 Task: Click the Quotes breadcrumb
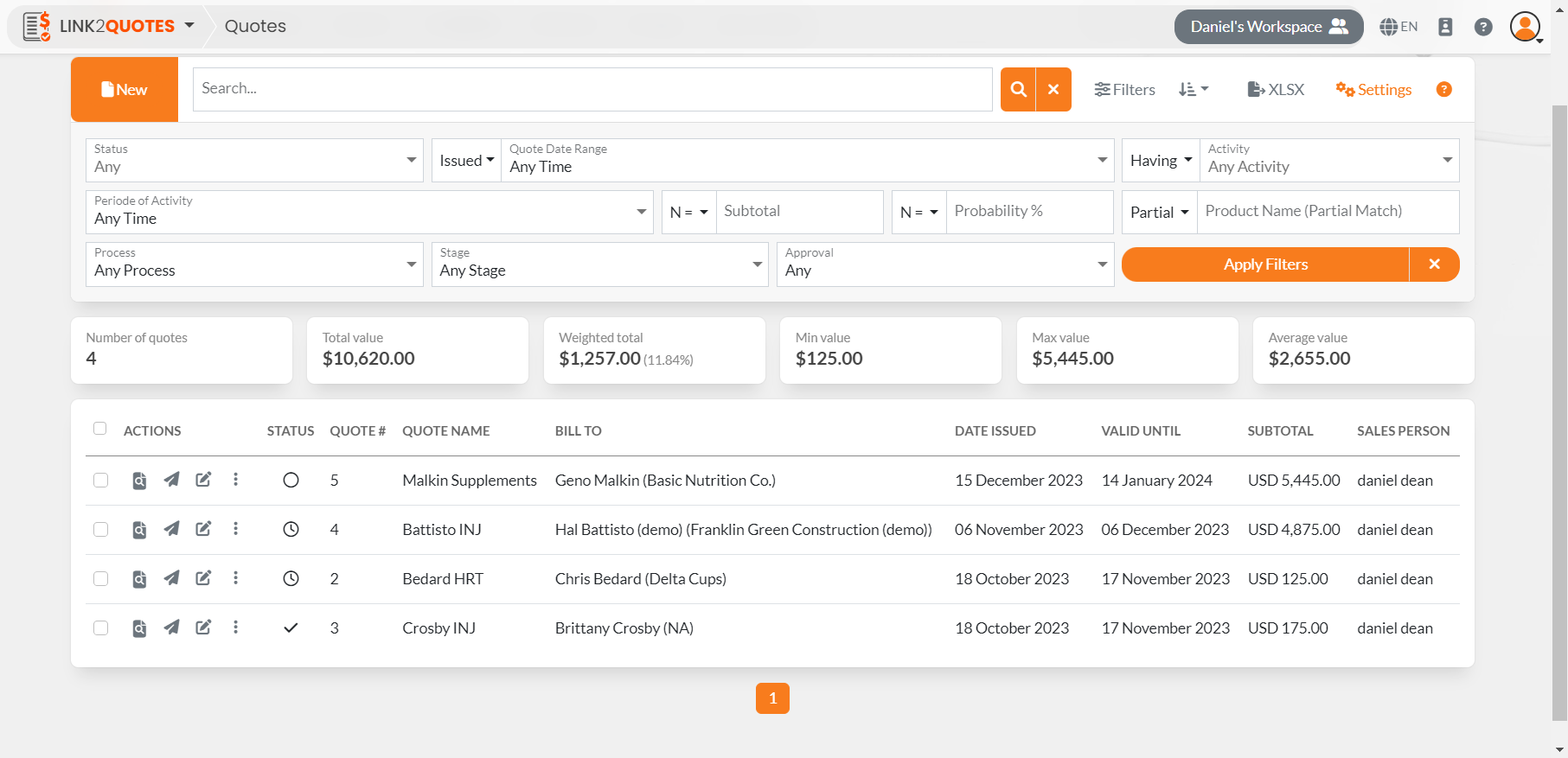(255, 26)
